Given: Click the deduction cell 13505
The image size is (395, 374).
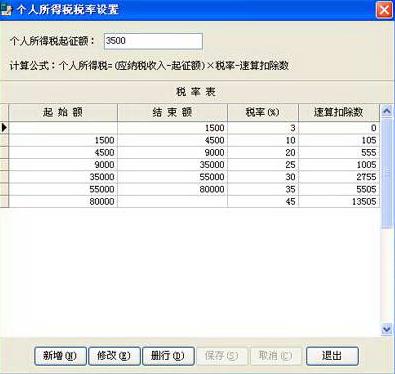Looking at the screenshot, I should click(339, 201).
